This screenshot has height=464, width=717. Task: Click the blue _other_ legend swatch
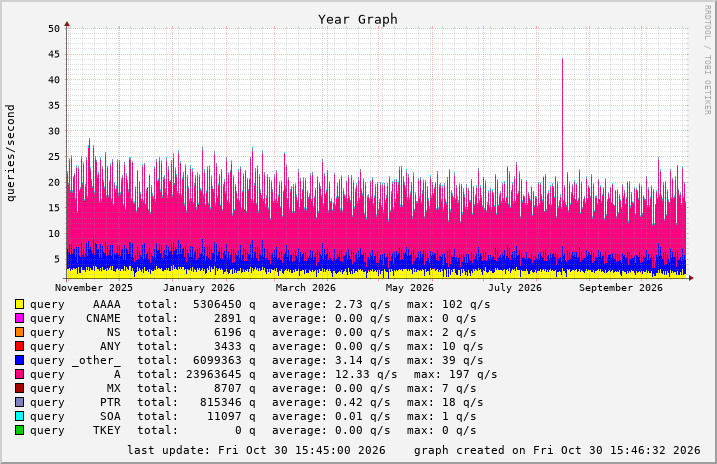click(x=19, y=360)
